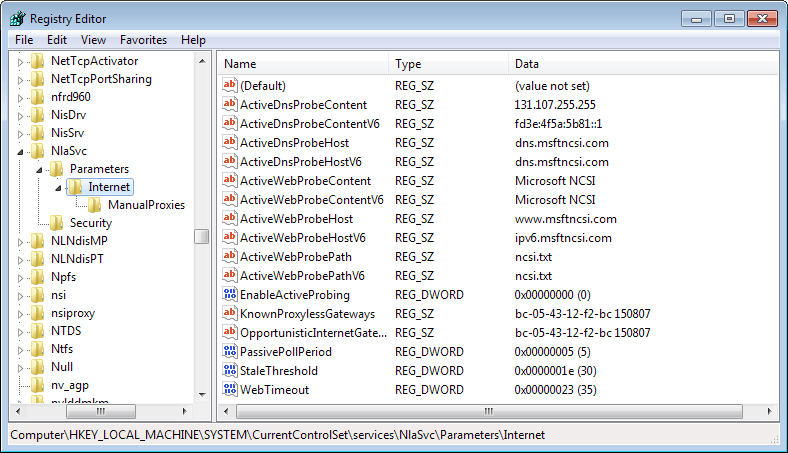Click the folder icon of Parameters key

point(56,168)
